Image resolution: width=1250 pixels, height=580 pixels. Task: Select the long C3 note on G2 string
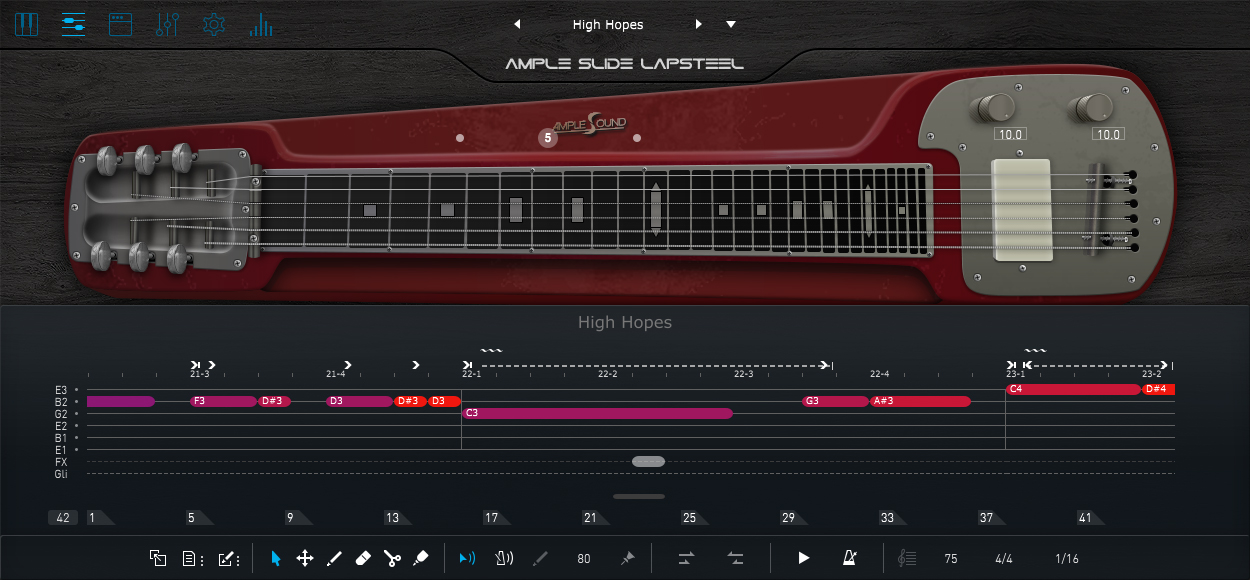tap(597, 413)
